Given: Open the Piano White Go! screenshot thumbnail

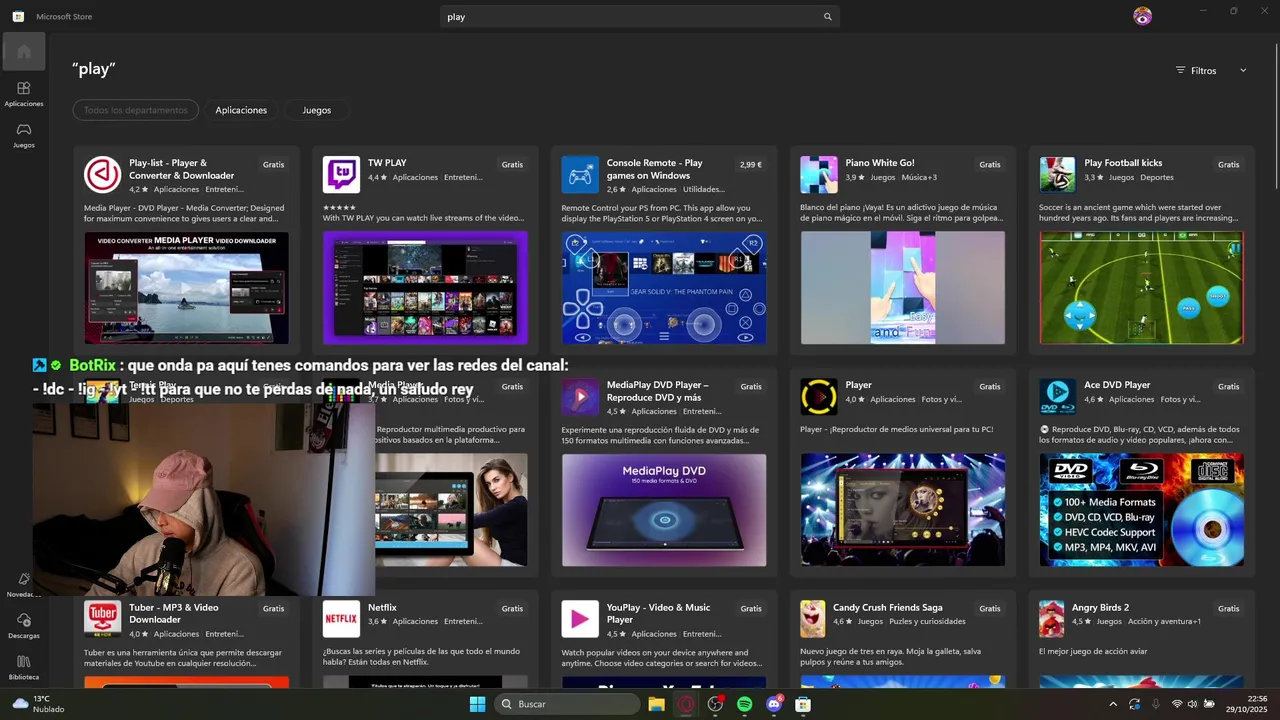Looking at the screenshot, I should coord(903,288).
